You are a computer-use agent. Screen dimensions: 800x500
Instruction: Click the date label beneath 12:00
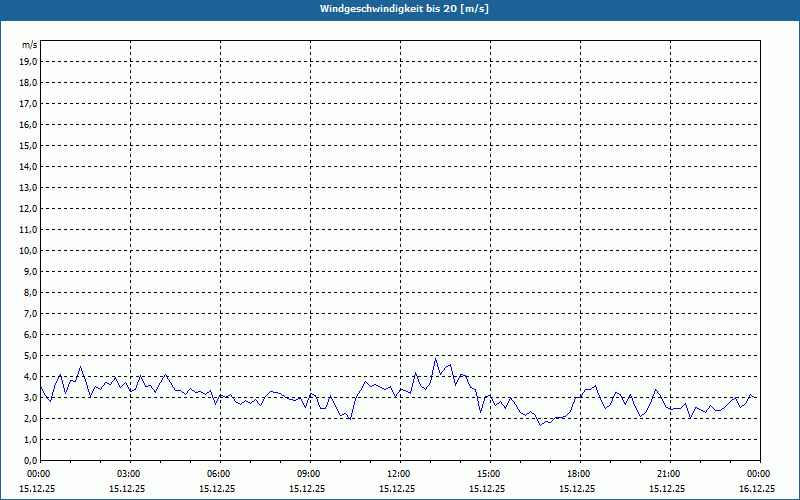pyautogui.click(x=398, y=489)
